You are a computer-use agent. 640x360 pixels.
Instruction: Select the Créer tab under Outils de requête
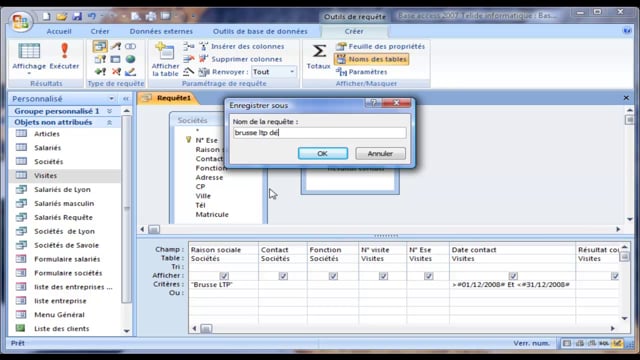pyautogui.click(x=354, y=31)
